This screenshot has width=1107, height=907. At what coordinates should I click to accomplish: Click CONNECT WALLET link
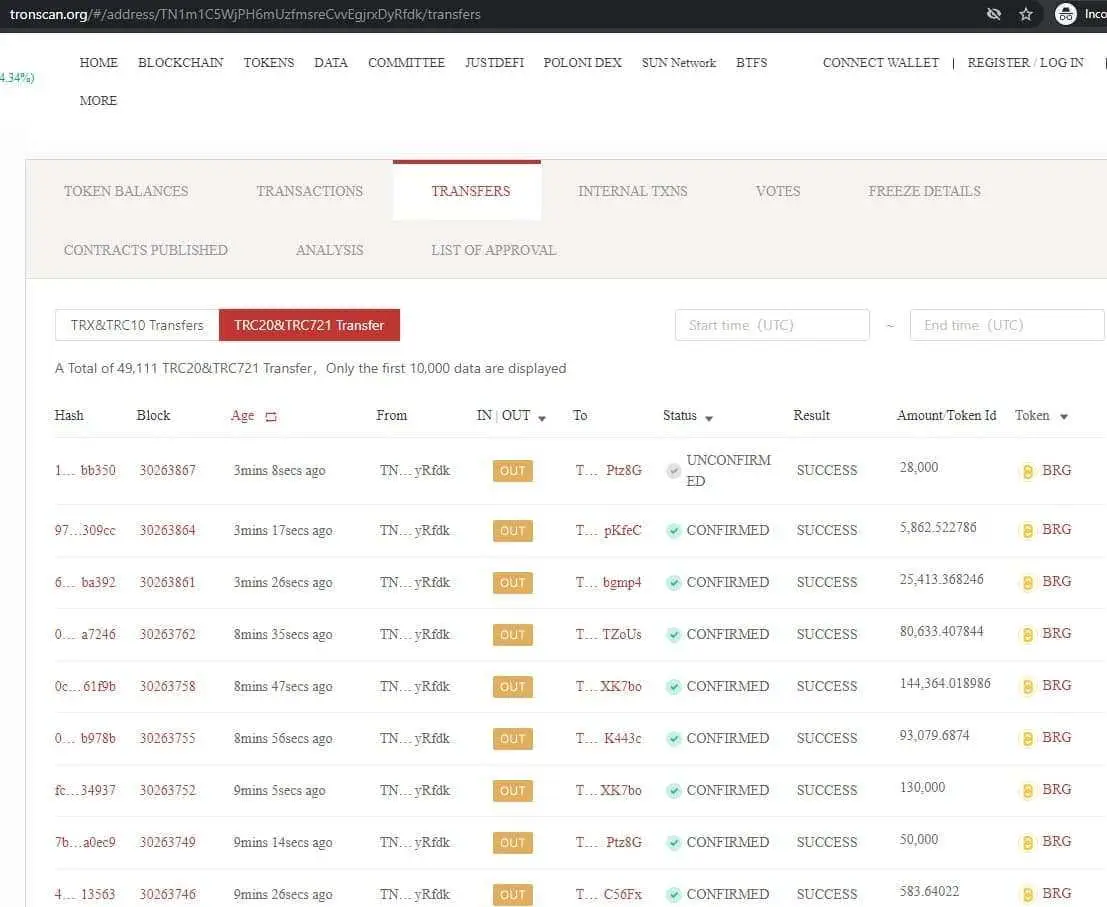click(880, 62)
